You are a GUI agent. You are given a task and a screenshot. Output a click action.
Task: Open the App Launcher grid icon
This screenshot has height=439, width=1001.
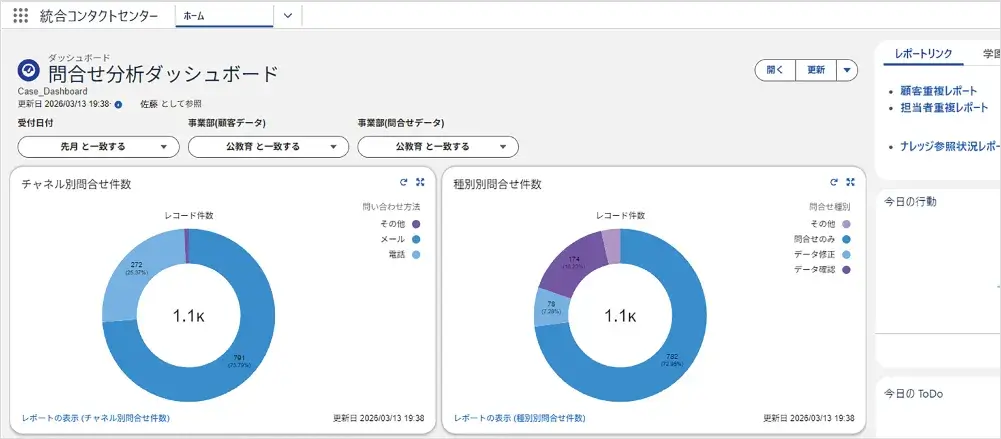coord(20,16)
